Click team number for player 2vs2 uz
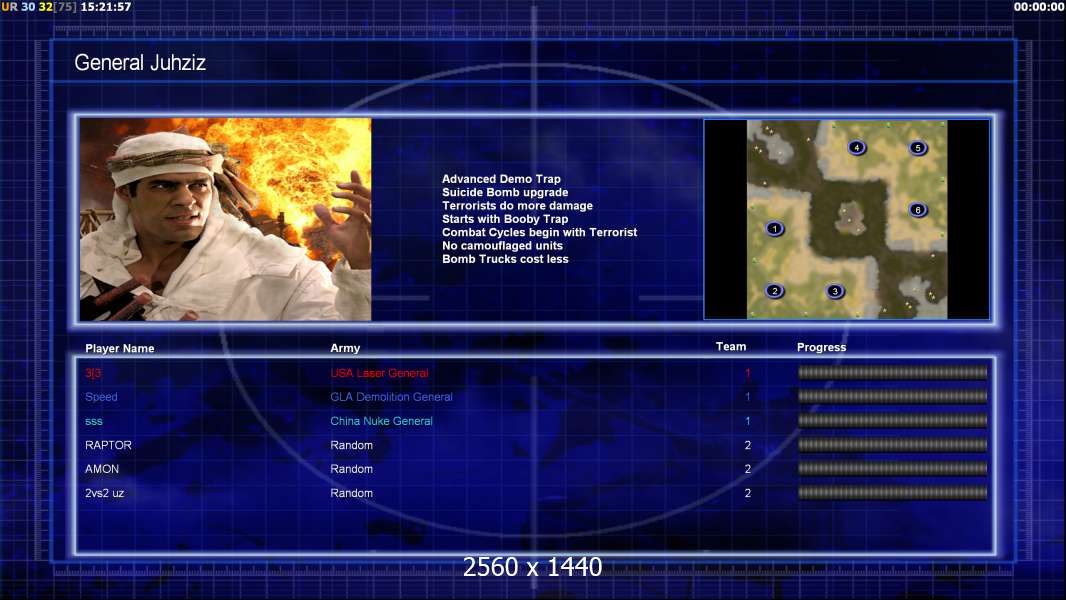 coord(748,493)
